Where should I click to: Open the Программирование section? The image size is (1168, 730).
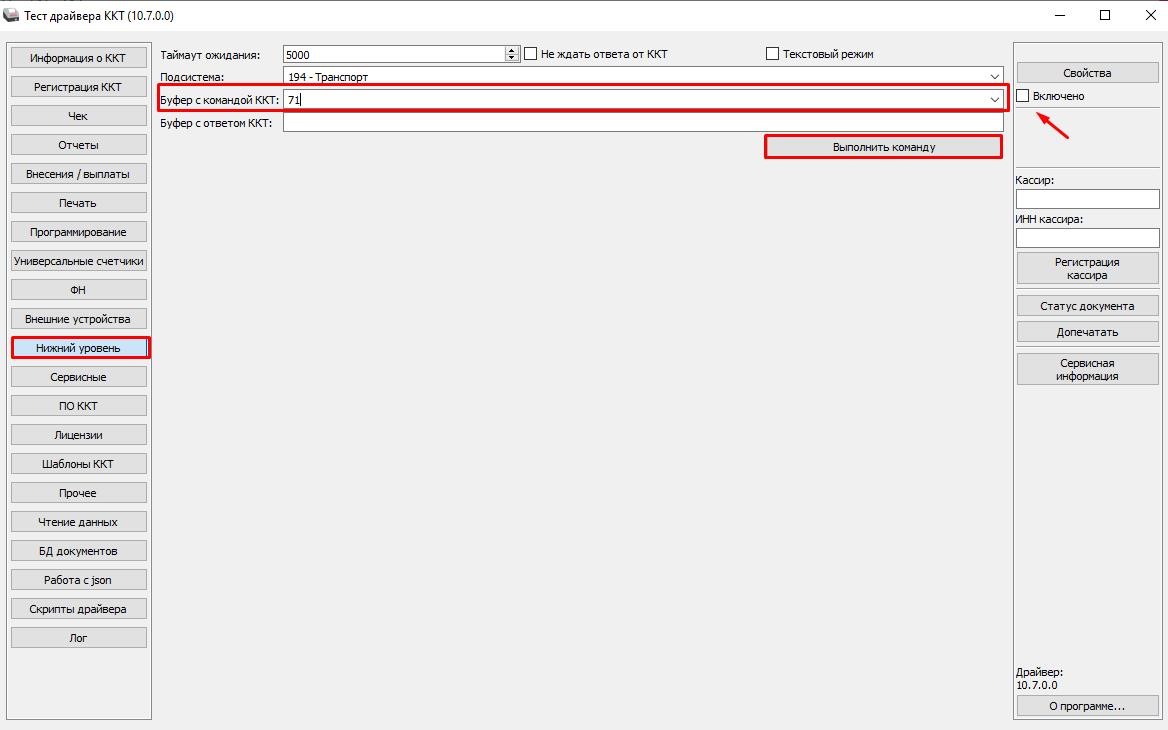tap(78, 232)
